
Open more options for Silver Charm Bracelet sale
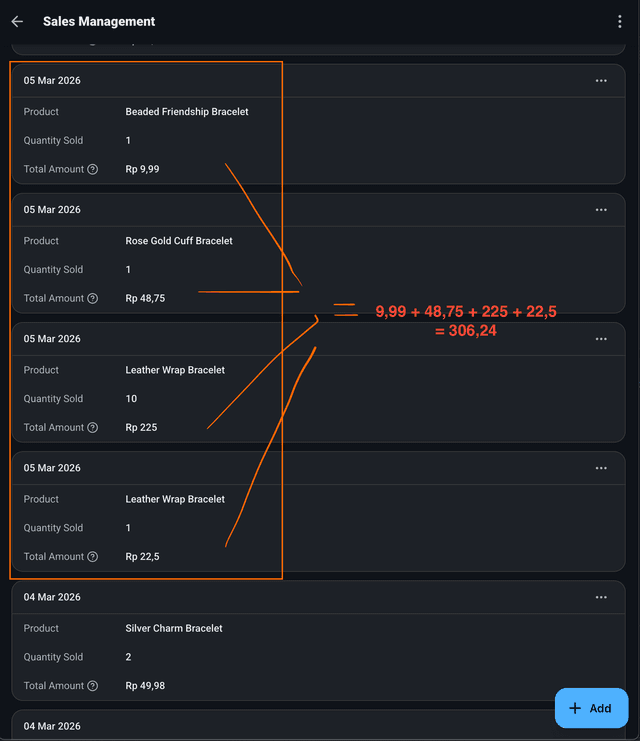click(601, 597)
